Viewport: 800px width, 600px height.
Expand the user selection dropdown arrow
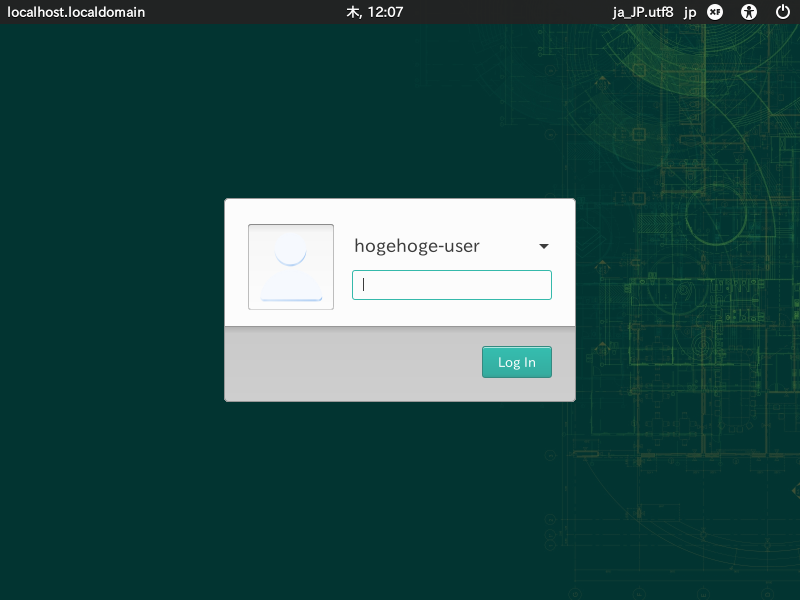544,246
